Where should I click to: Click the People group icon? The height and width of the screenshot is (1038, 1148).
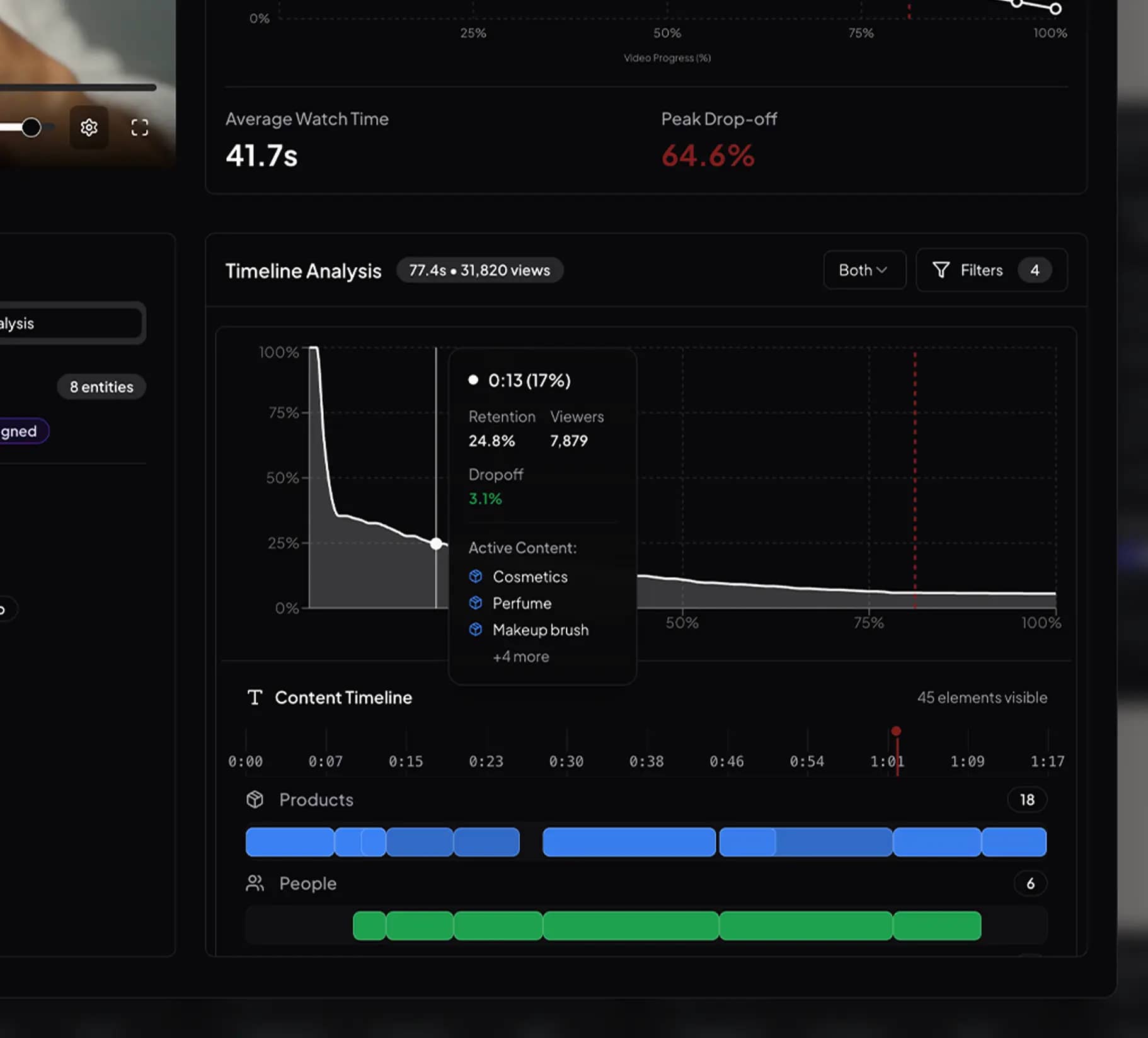coord(255,883)
